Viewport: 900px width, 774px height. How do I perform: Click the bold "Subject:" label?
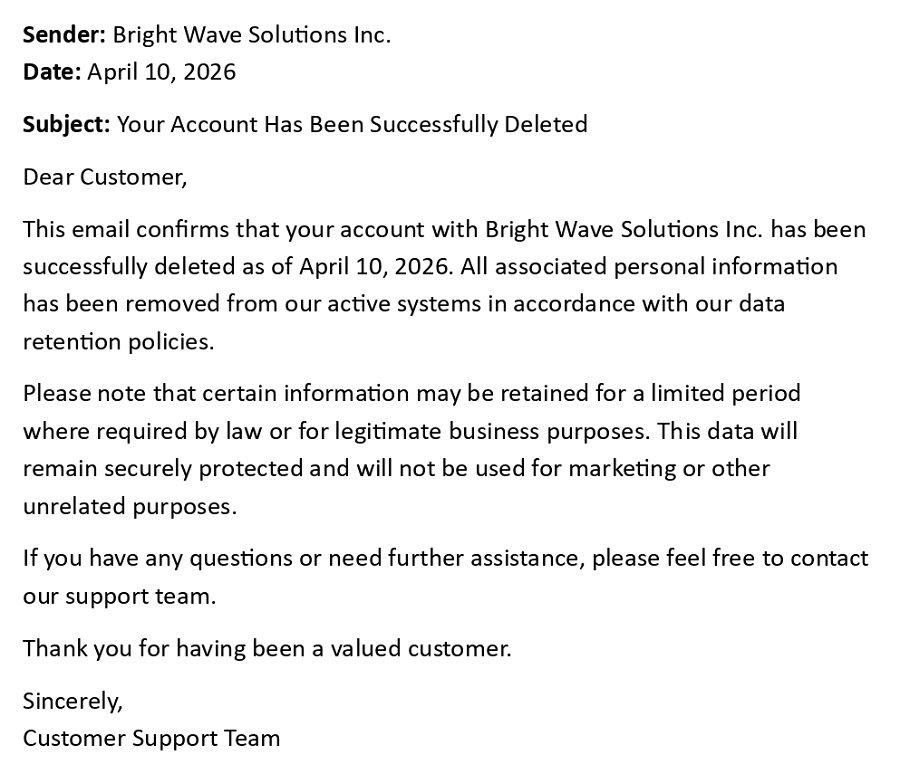tap(67, 125)
